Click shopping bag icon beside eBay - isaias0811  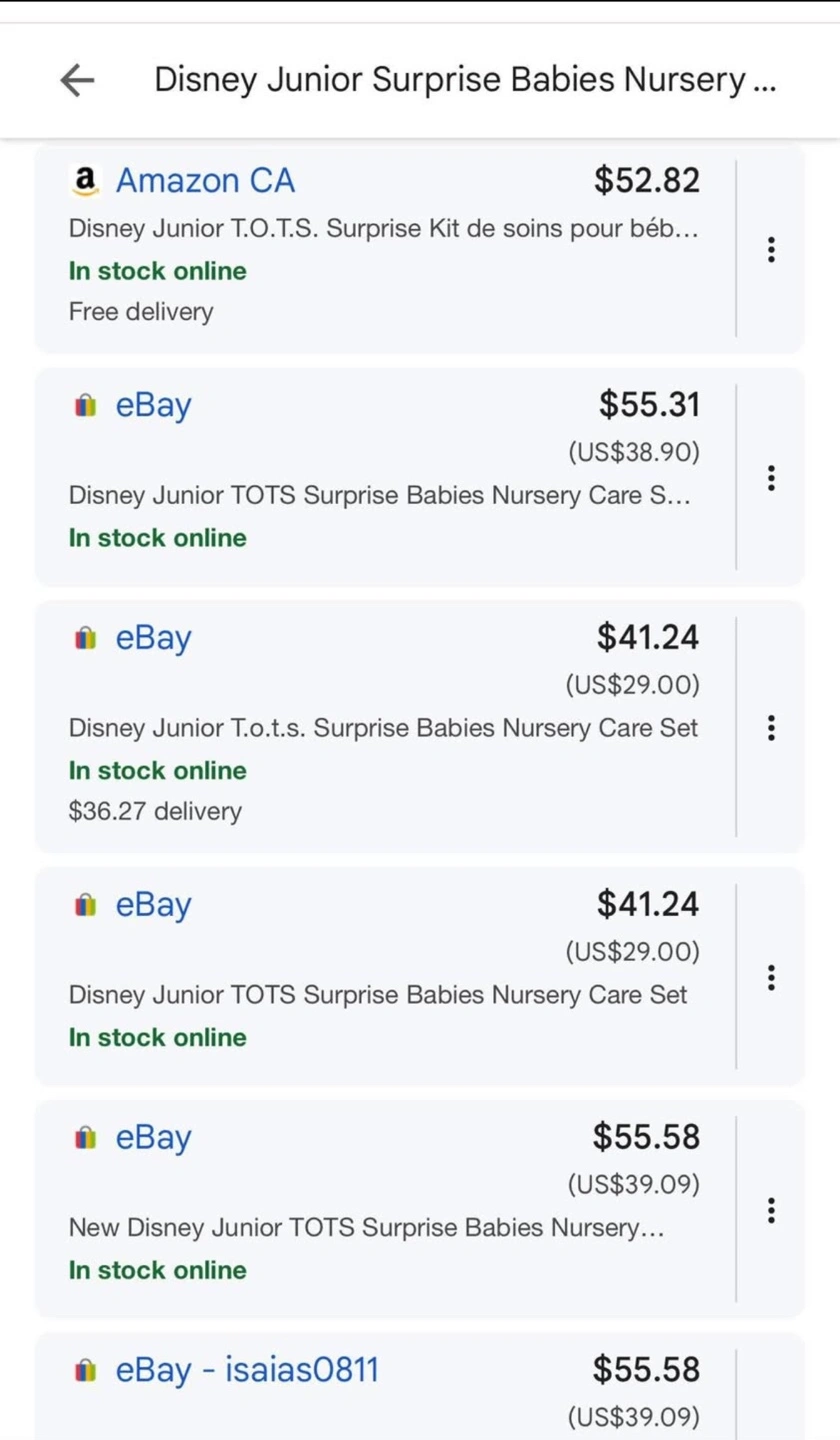[x=86, y=1370]
